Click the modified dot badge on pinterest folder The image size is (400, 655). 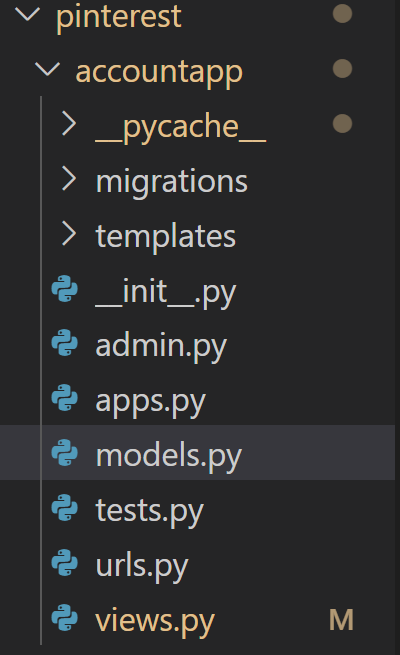tap(342, 14)
